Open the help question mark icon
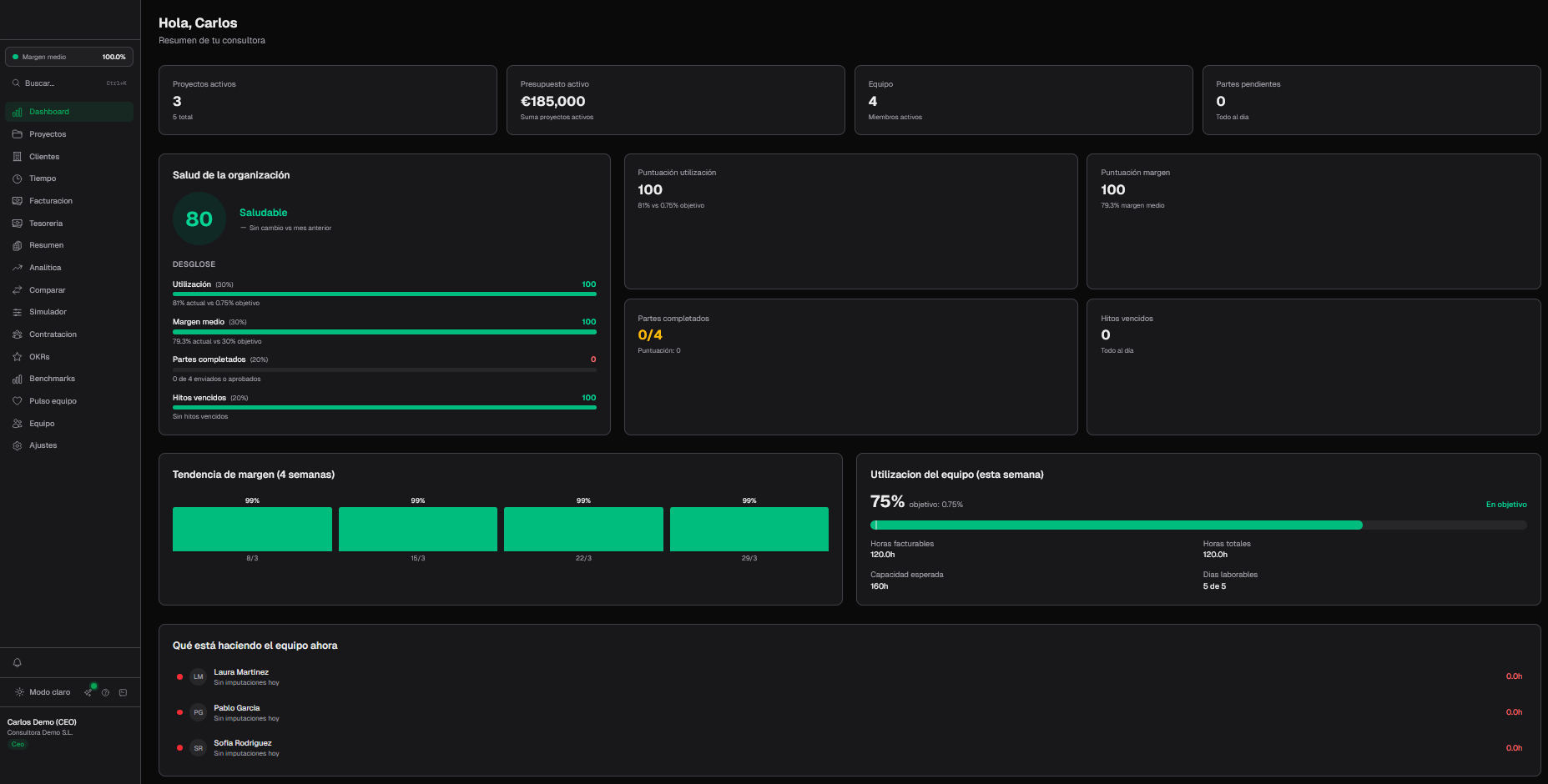The width and height of the screenshot is (1548, 784). 105,692
